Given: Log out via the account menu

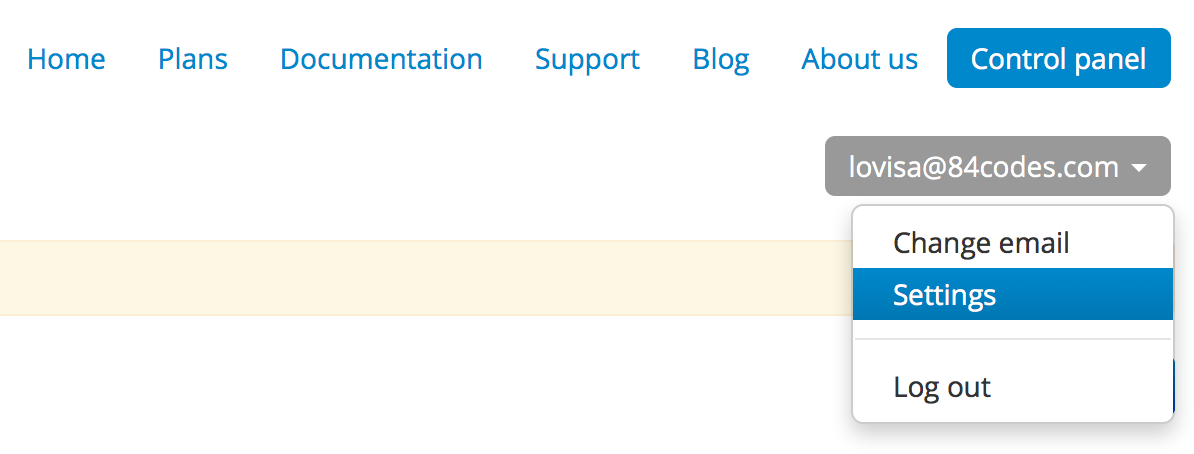Looking at the screenshot, I should pyautogui.click(x=1013, y=387).
